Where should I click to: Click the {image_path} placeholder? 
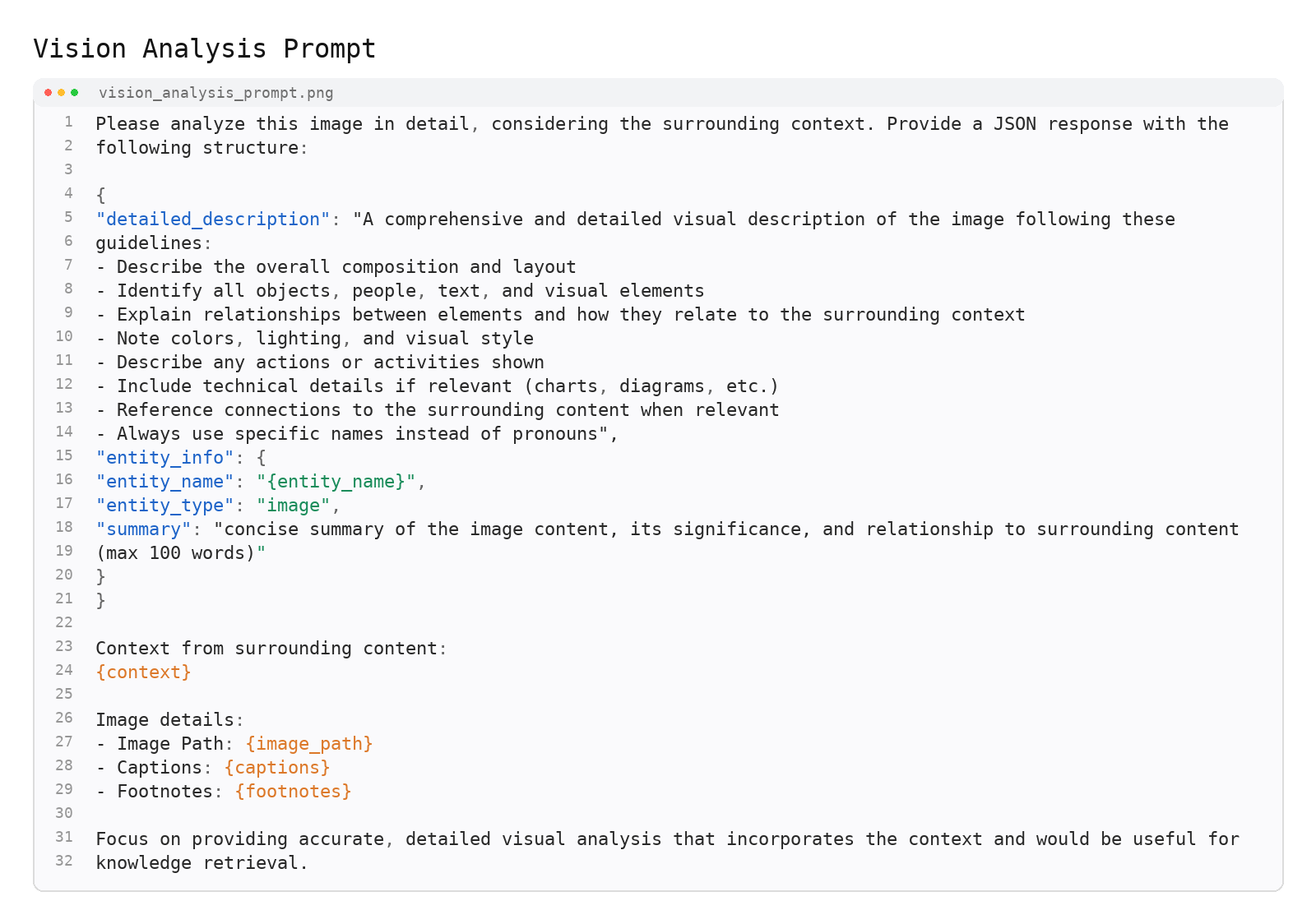click(x=309, y=744)
